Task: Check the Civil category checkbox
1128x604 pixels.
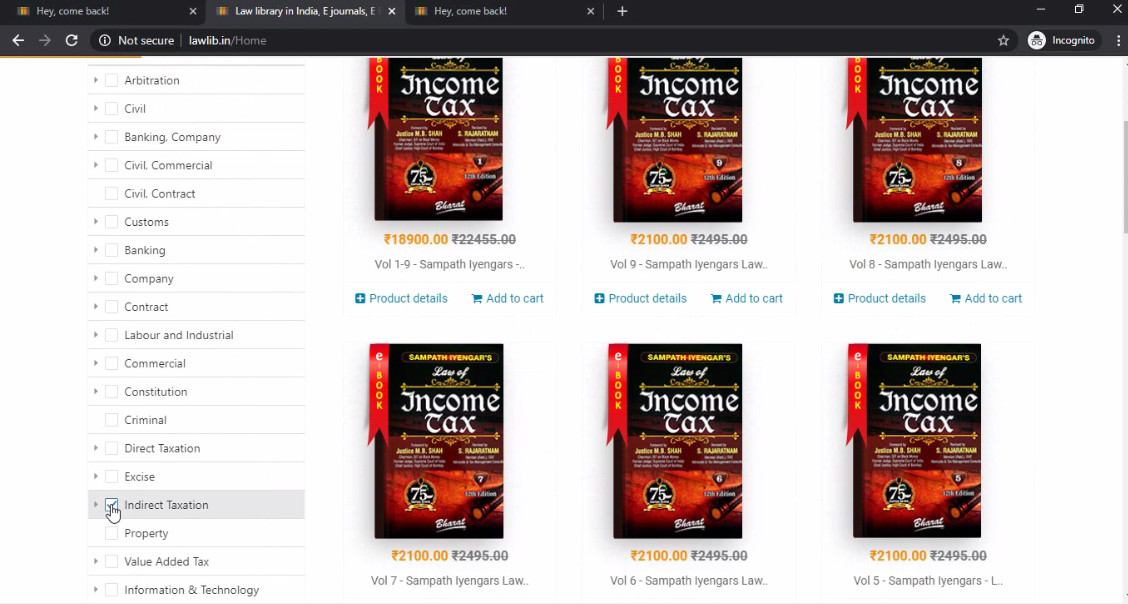Action: point(112,109)
